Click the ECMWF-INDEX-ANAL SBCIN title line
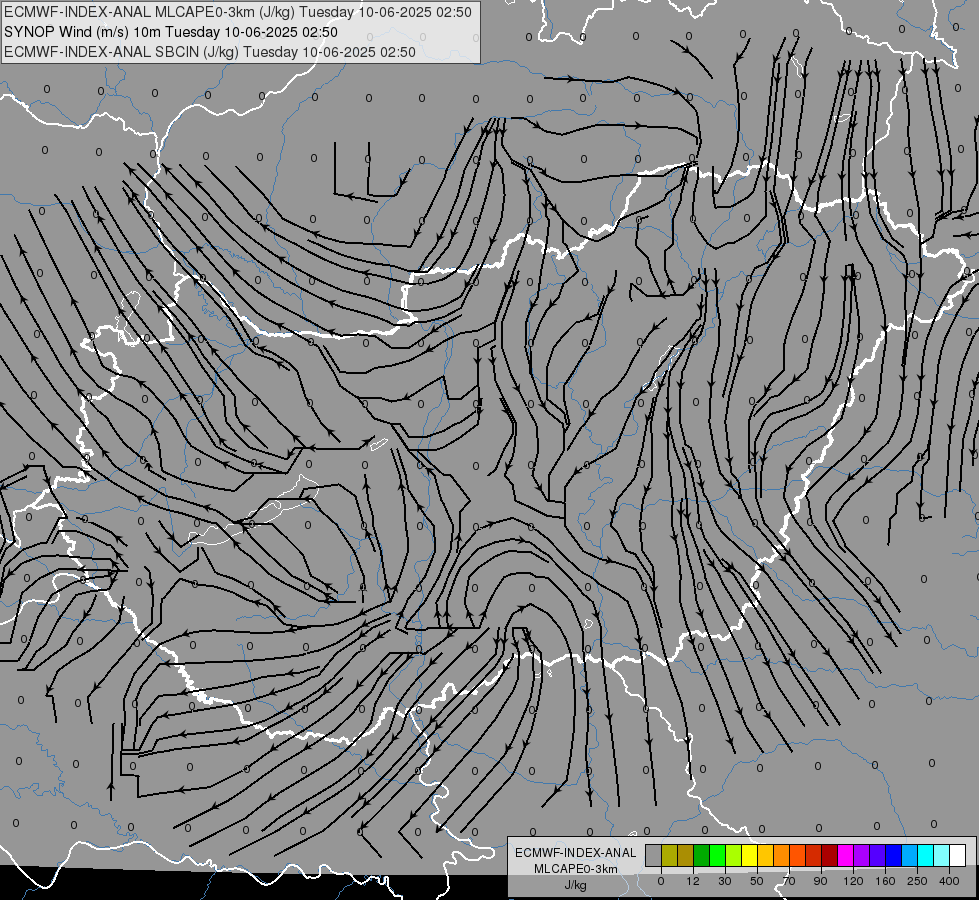 pyautogui.click(x=210, y=52)
